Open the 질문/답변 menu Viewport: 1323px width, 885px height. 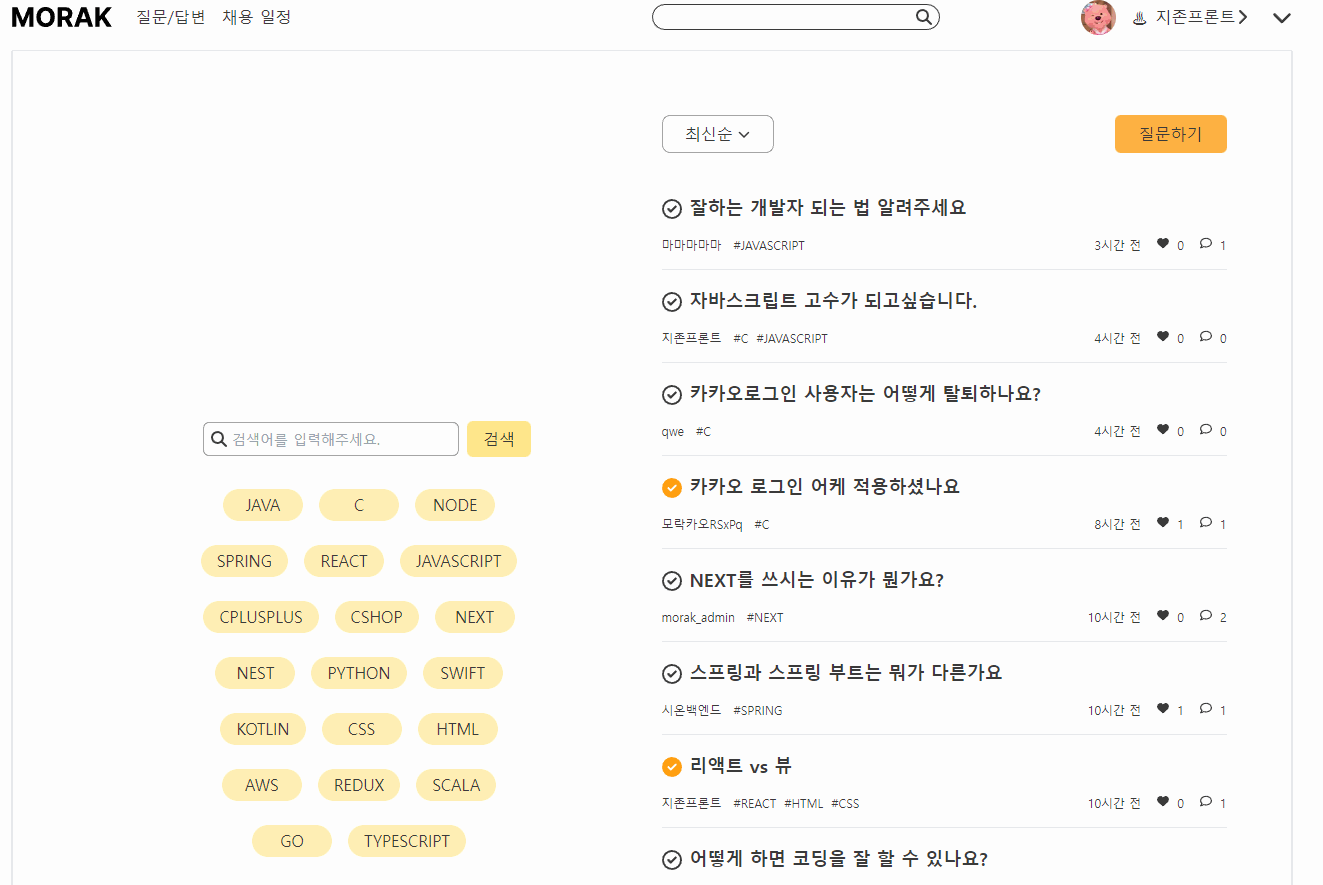[x=171, y=17]
